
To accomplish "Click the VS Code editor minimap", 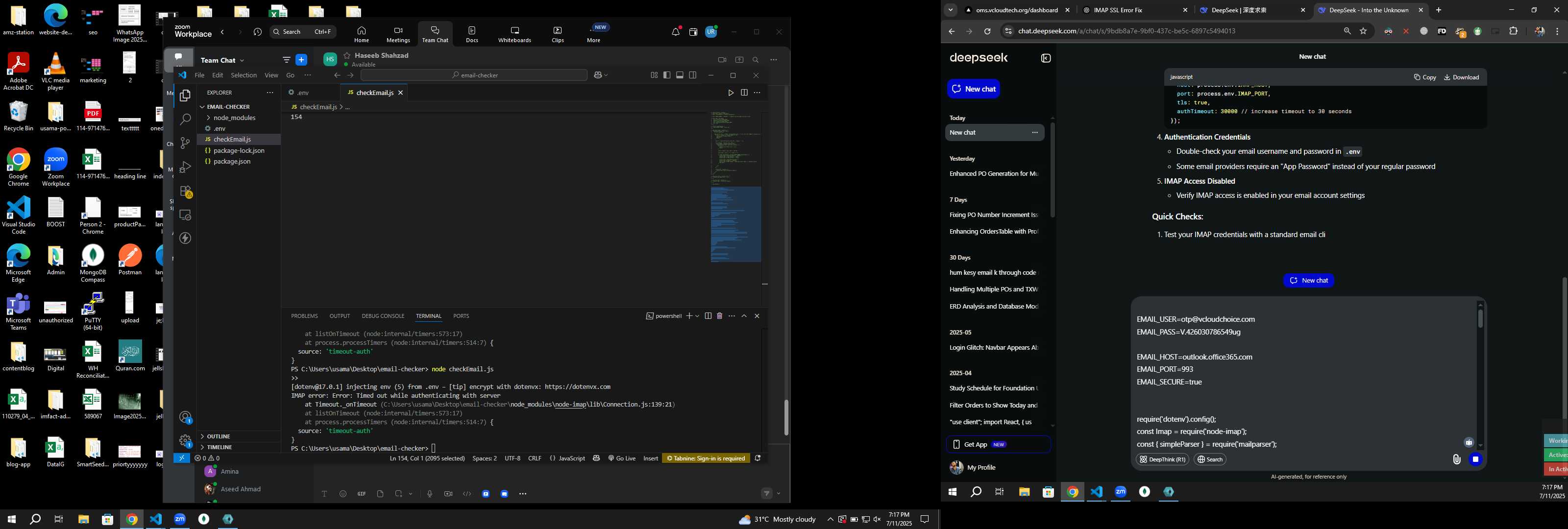I will click(735, 188).
